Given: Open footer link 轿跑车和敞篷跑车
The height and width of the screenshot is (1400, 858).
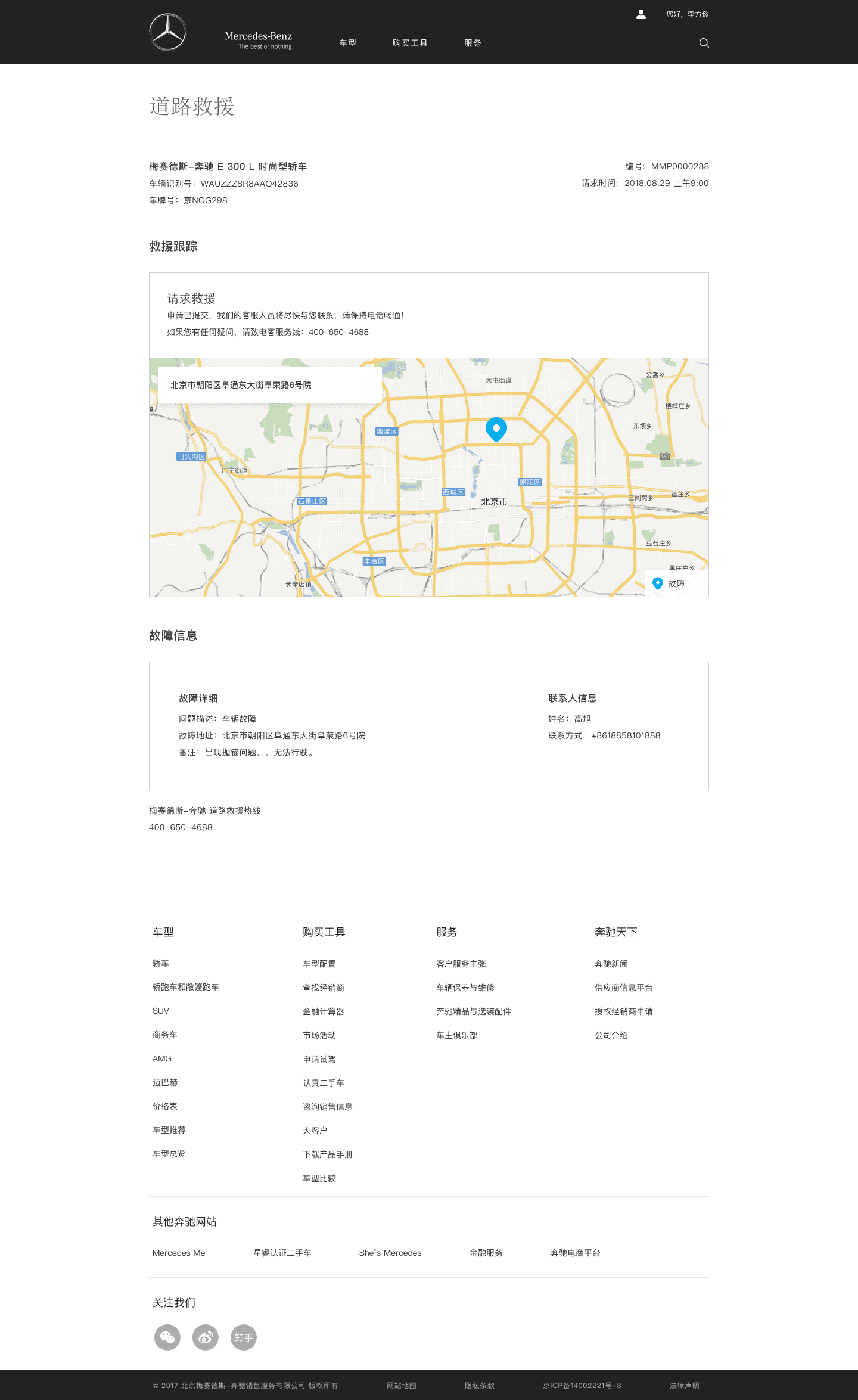Looking at the screenshot, I should (186, 987).
